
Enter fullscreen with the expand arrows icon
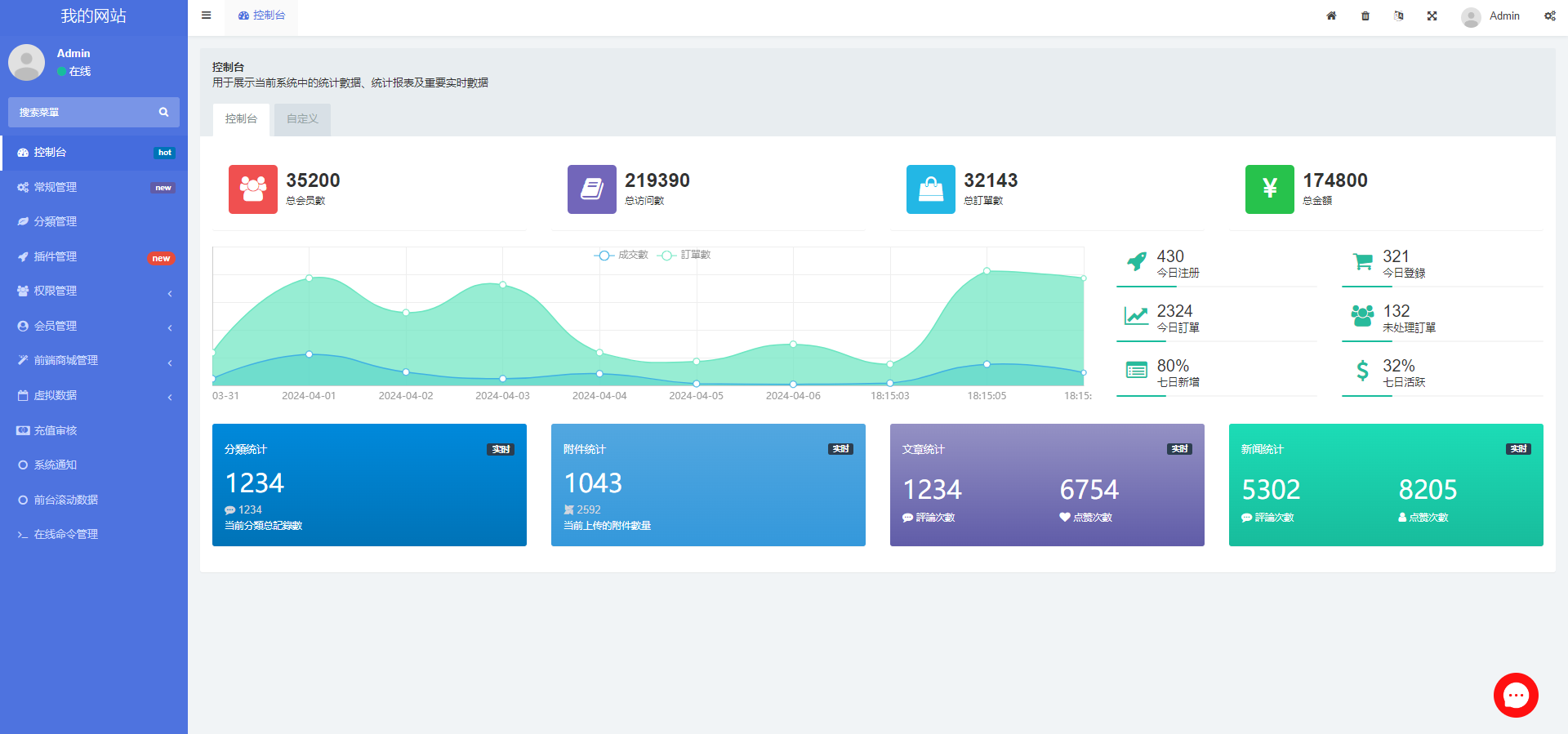[x=1432, y=16]
